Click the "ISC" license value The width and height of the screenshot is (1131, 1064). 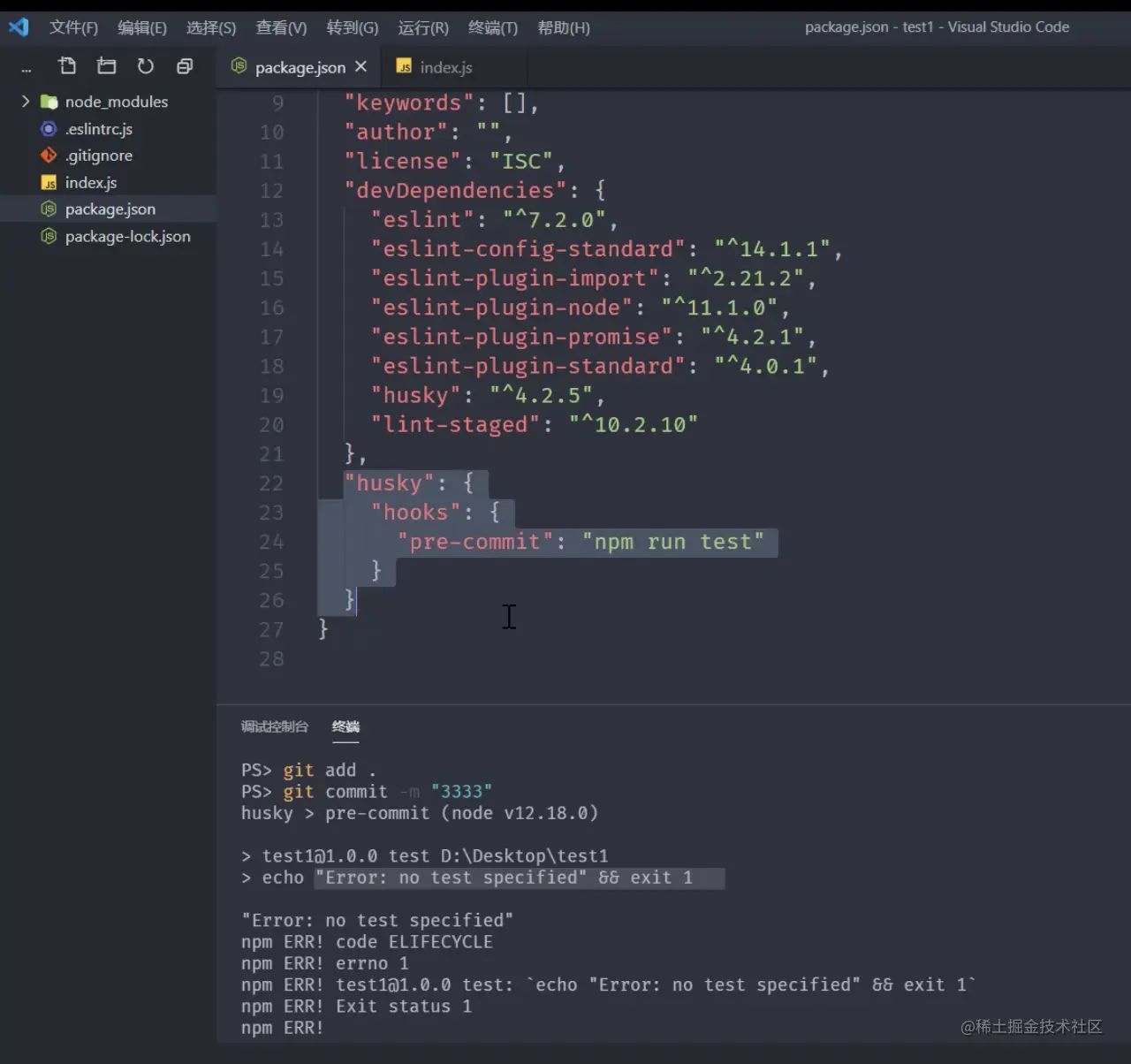tap(521, 162)
